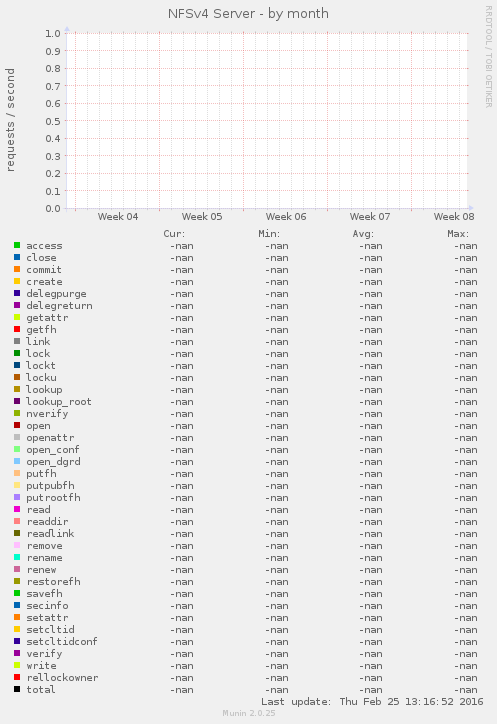
Task: Click the Max -nan value for total
Action: tap(466, 690)
